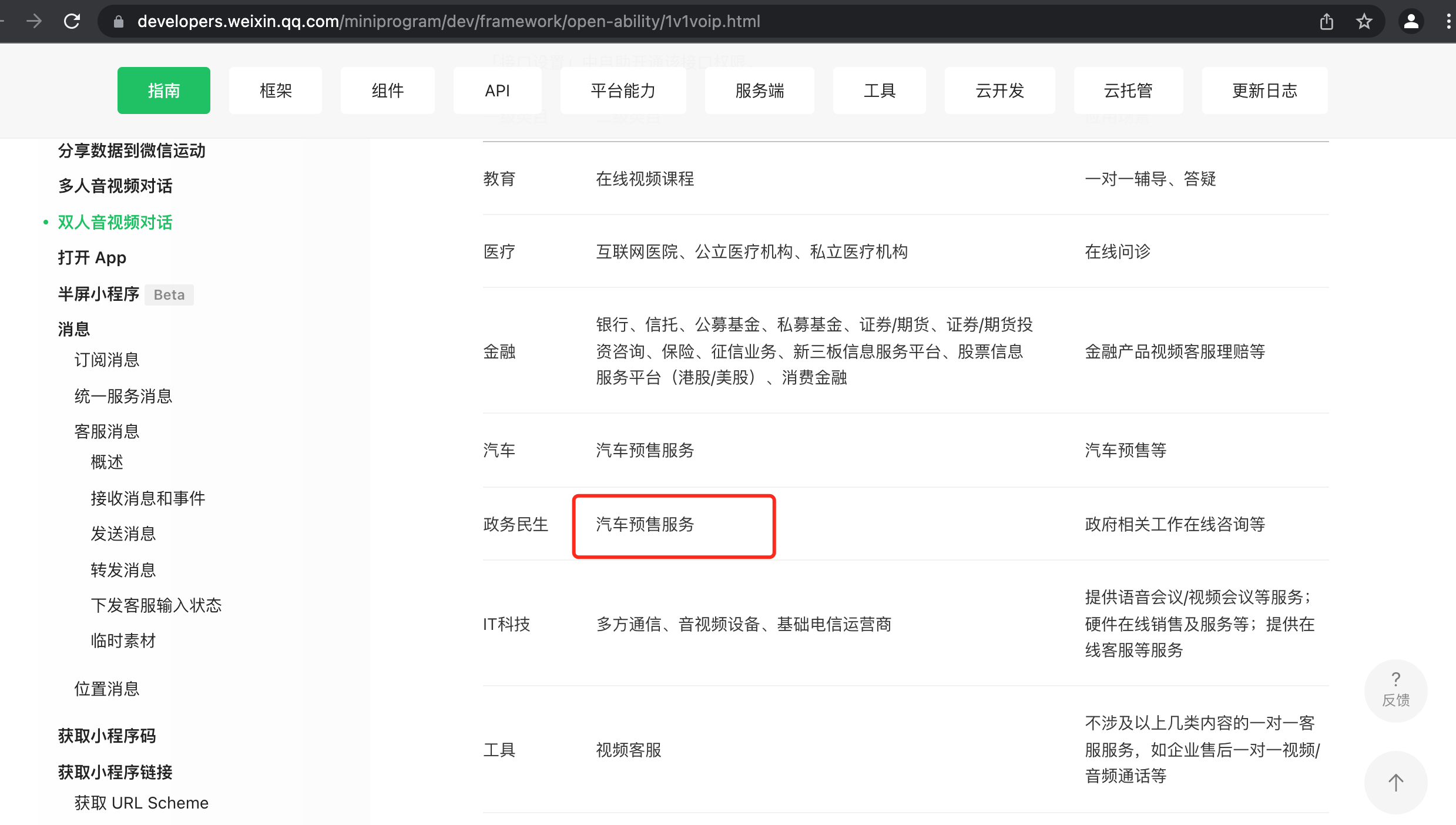Collapse the 客服消息 sidebar group
Screen dimensions: 1456x825
click(107, 432)
